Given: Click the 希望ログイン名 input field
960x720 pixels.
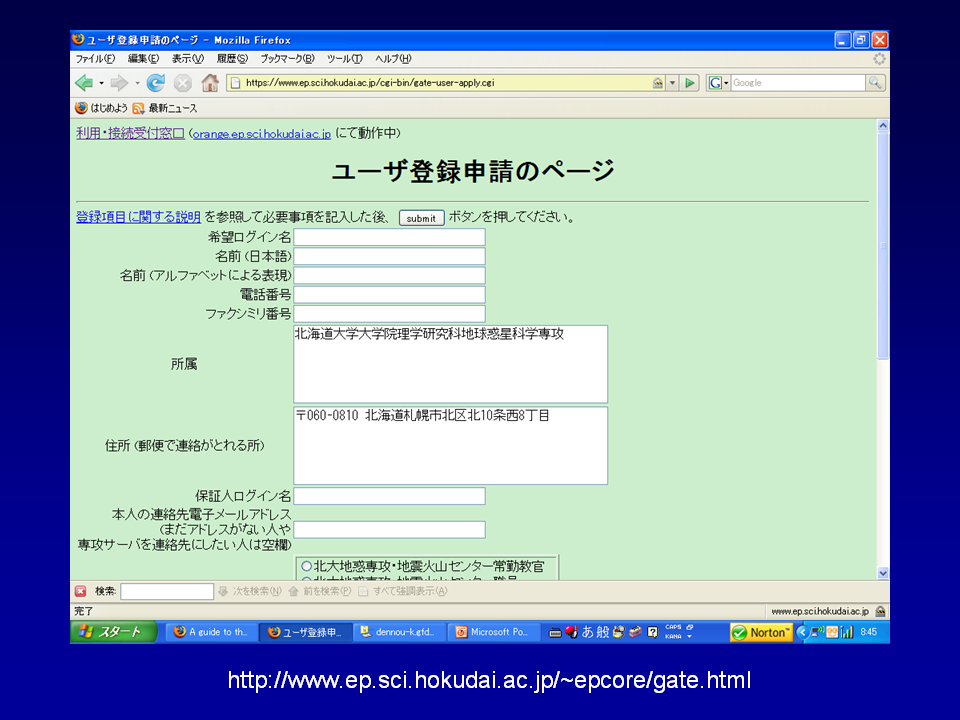Looking at the screenshot, I should [x=389, y=237].
